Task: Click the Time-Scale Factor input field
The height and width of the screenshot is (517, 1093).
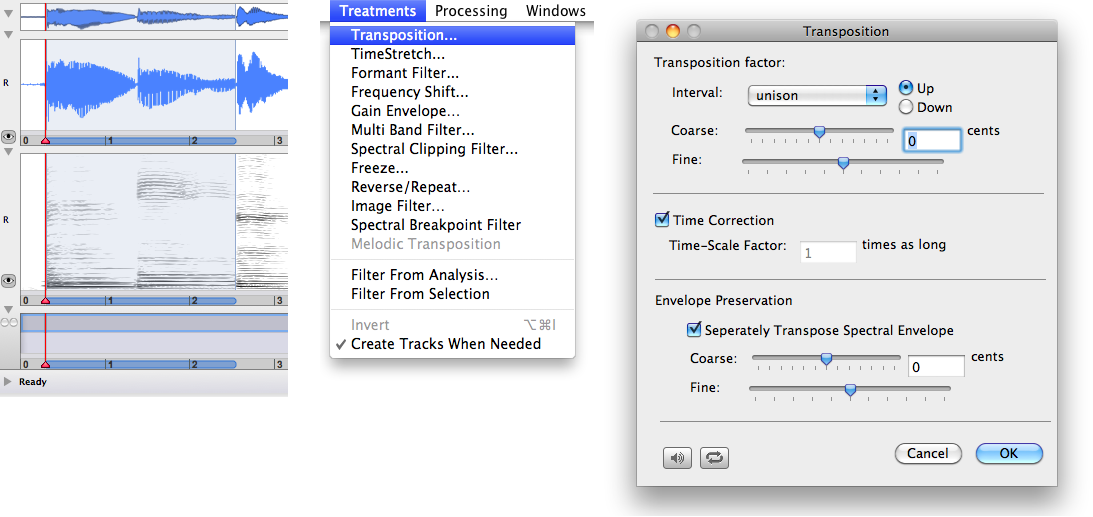Action: [x=828, y=253]
